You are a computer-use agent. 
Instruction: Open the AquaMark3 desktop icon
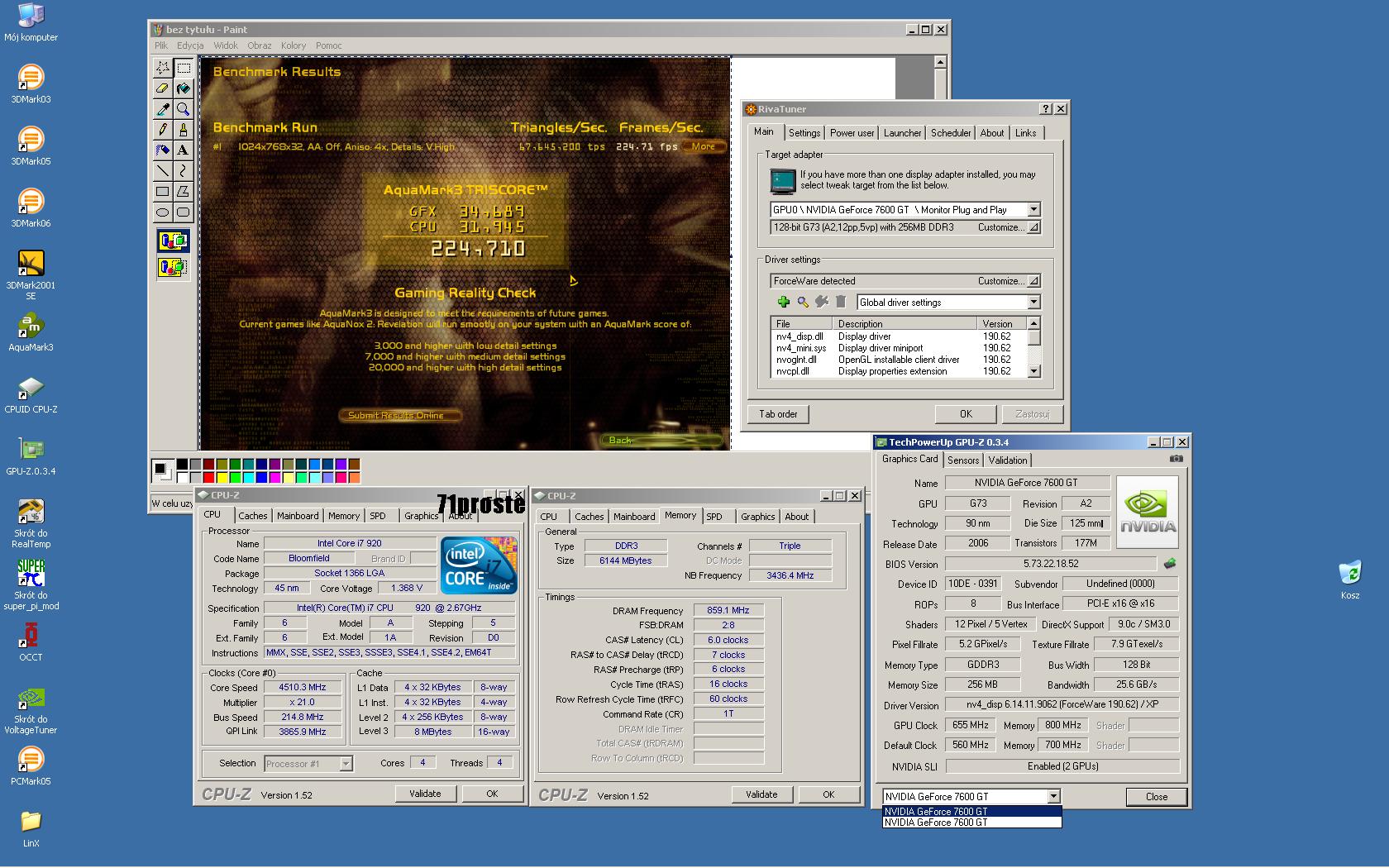pyautogui.click(x=31, y=332)
